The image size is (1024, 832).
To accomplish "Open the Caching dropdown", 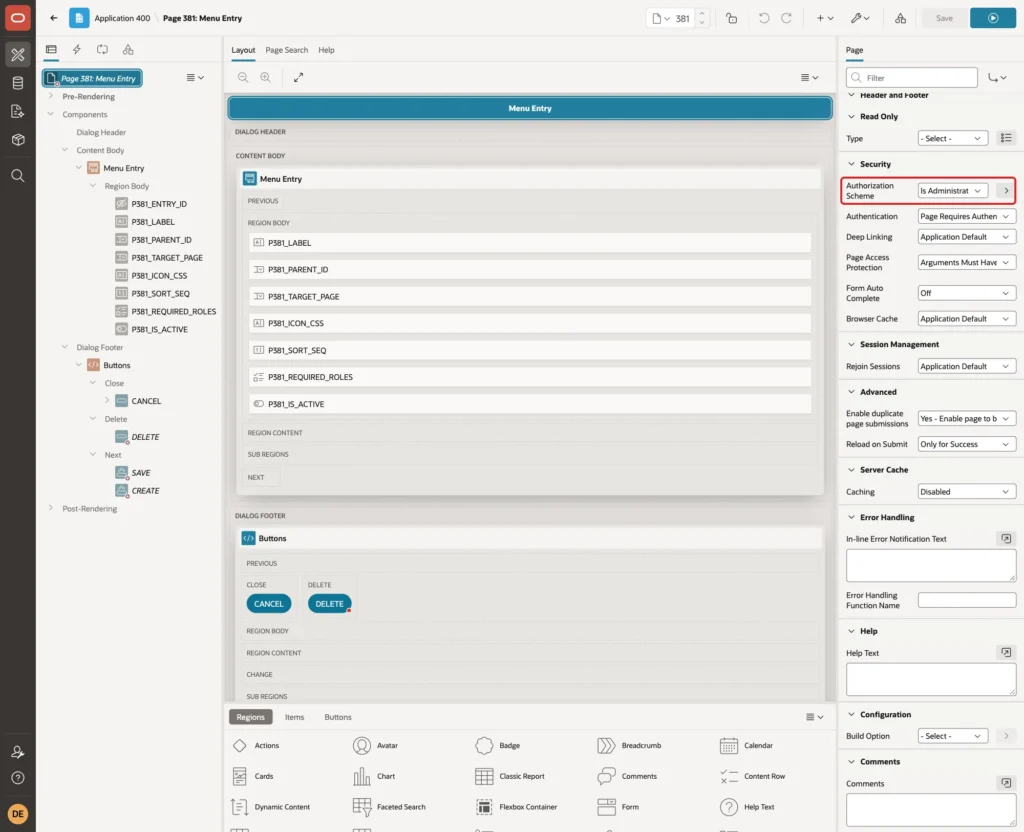I will point(967,492).
